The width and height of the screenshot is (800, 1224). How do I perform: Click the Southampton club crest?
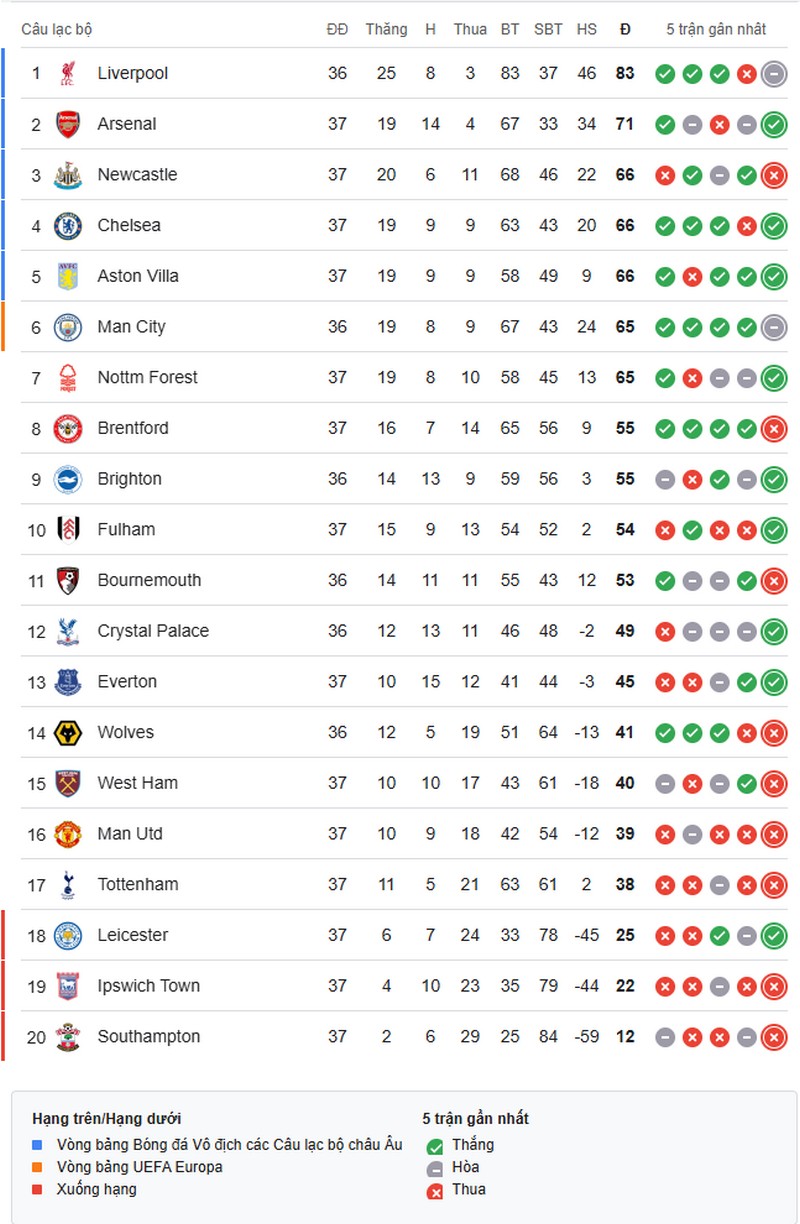[x=68, y=1037]
